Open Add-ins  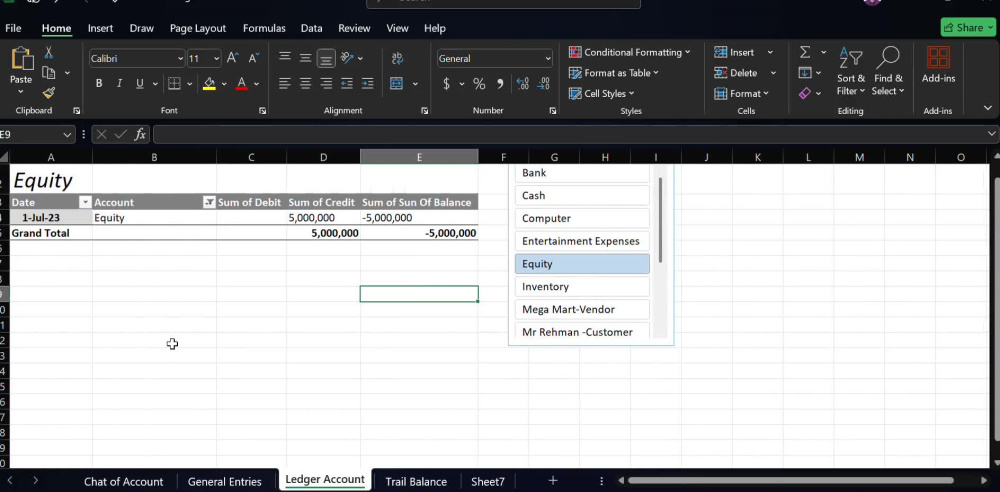pos(938,65)
